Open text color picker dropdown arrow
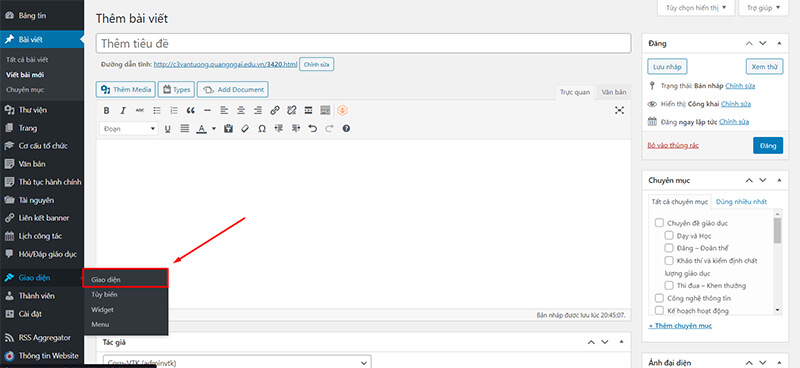Screen dimensions: 800x368 214,129
